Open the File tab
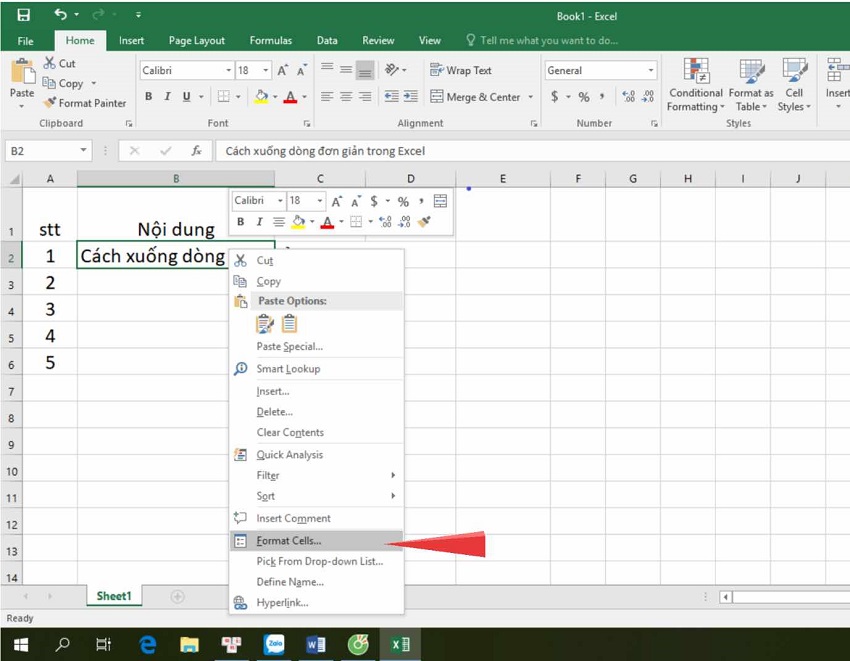 25,41
